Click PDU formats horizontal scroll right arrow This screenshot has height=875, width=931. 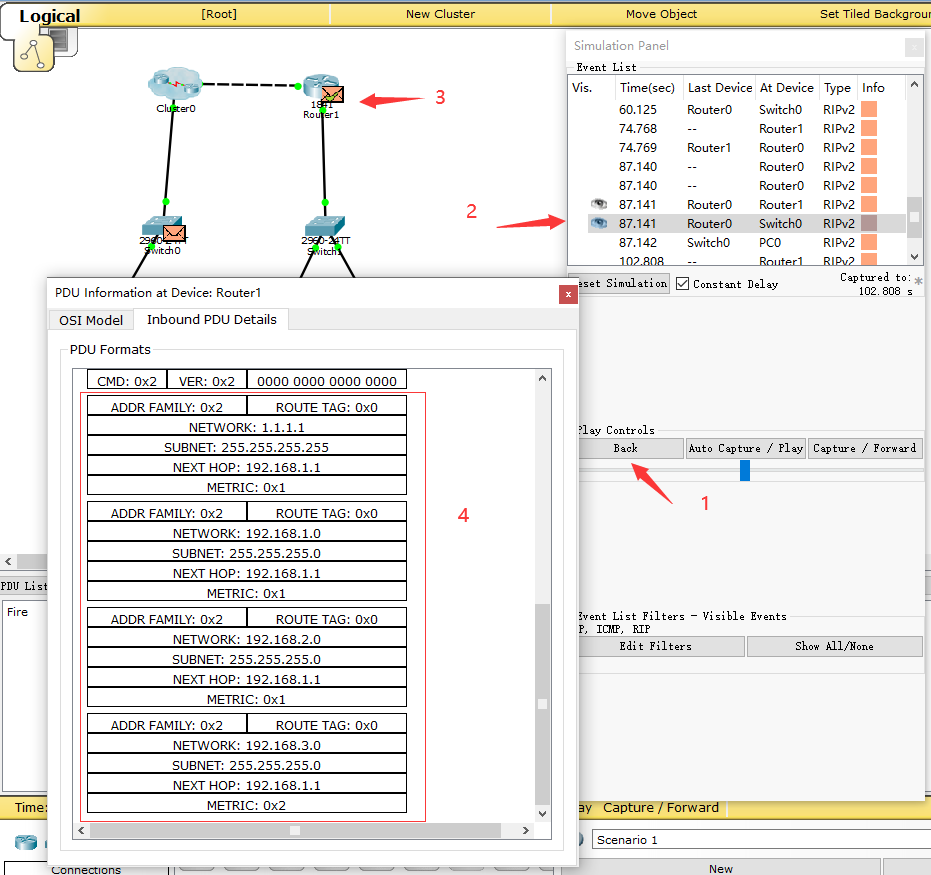coord(525,830)
